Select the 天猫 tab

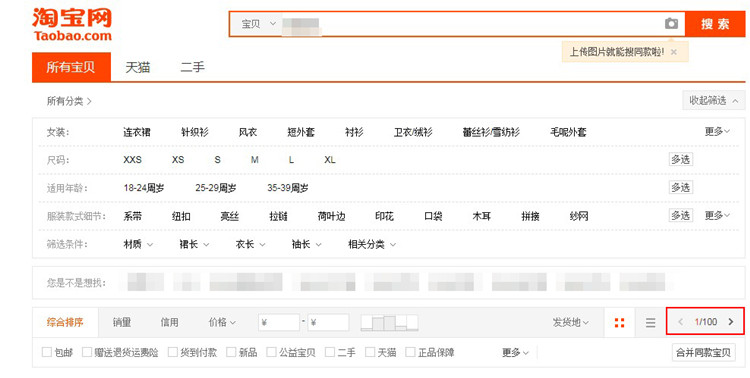click(x=138, y=67)
